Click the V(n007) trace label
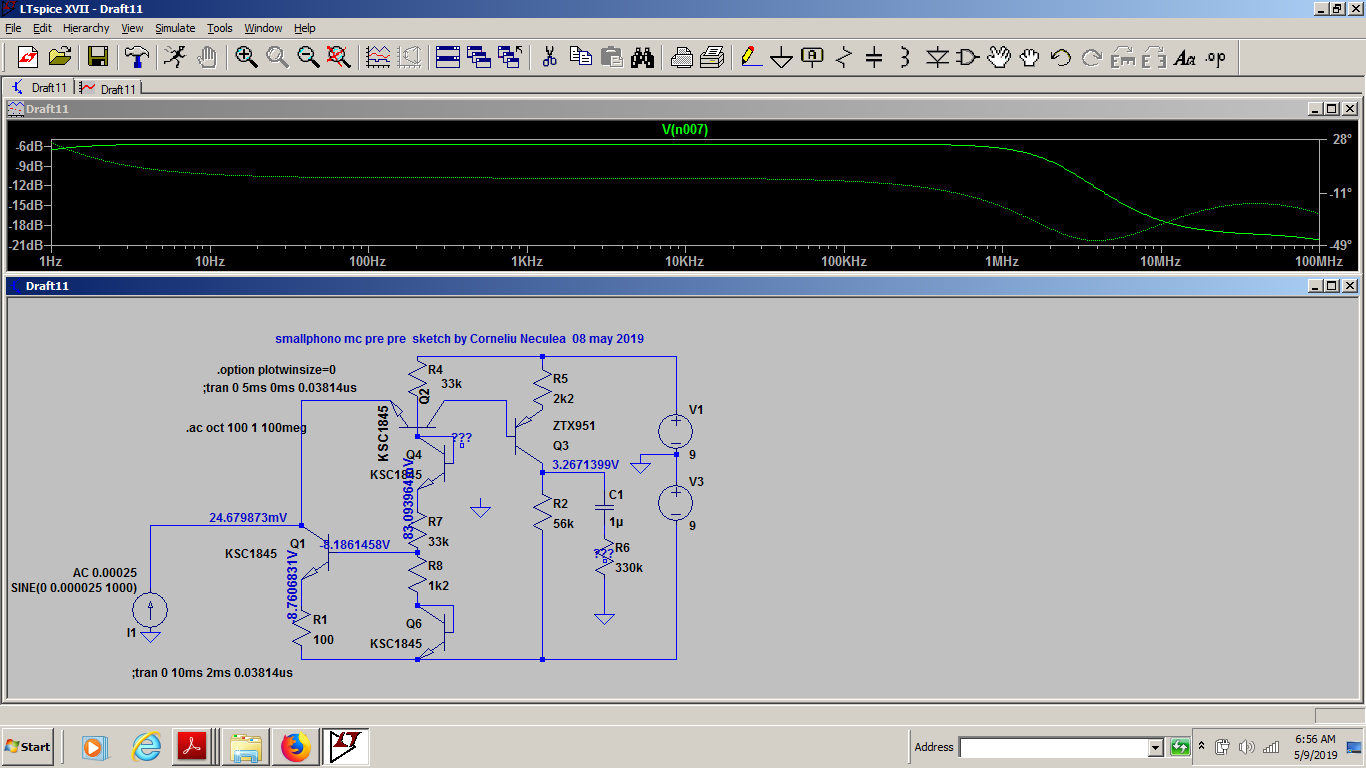Viewport: 1366px width, 768px height. (685, 129)
